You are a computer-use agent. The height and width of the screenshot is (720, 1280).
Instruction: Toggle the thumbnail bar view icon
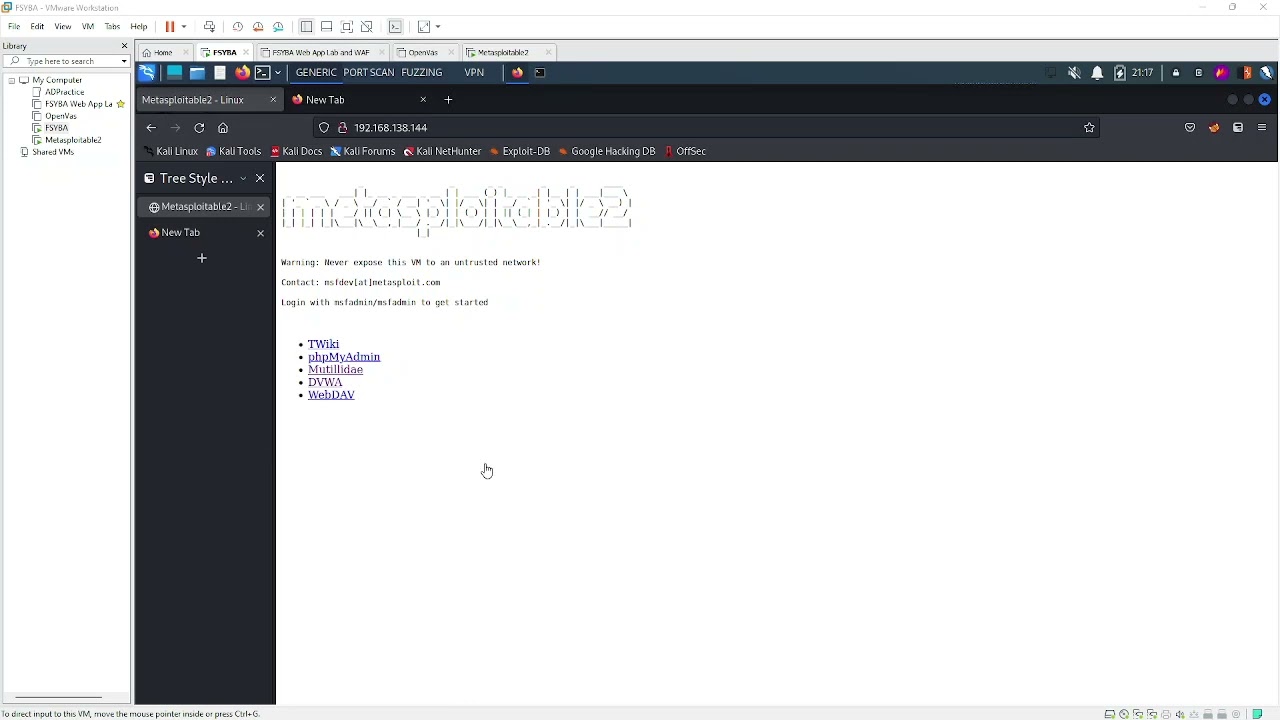point(327,27)
